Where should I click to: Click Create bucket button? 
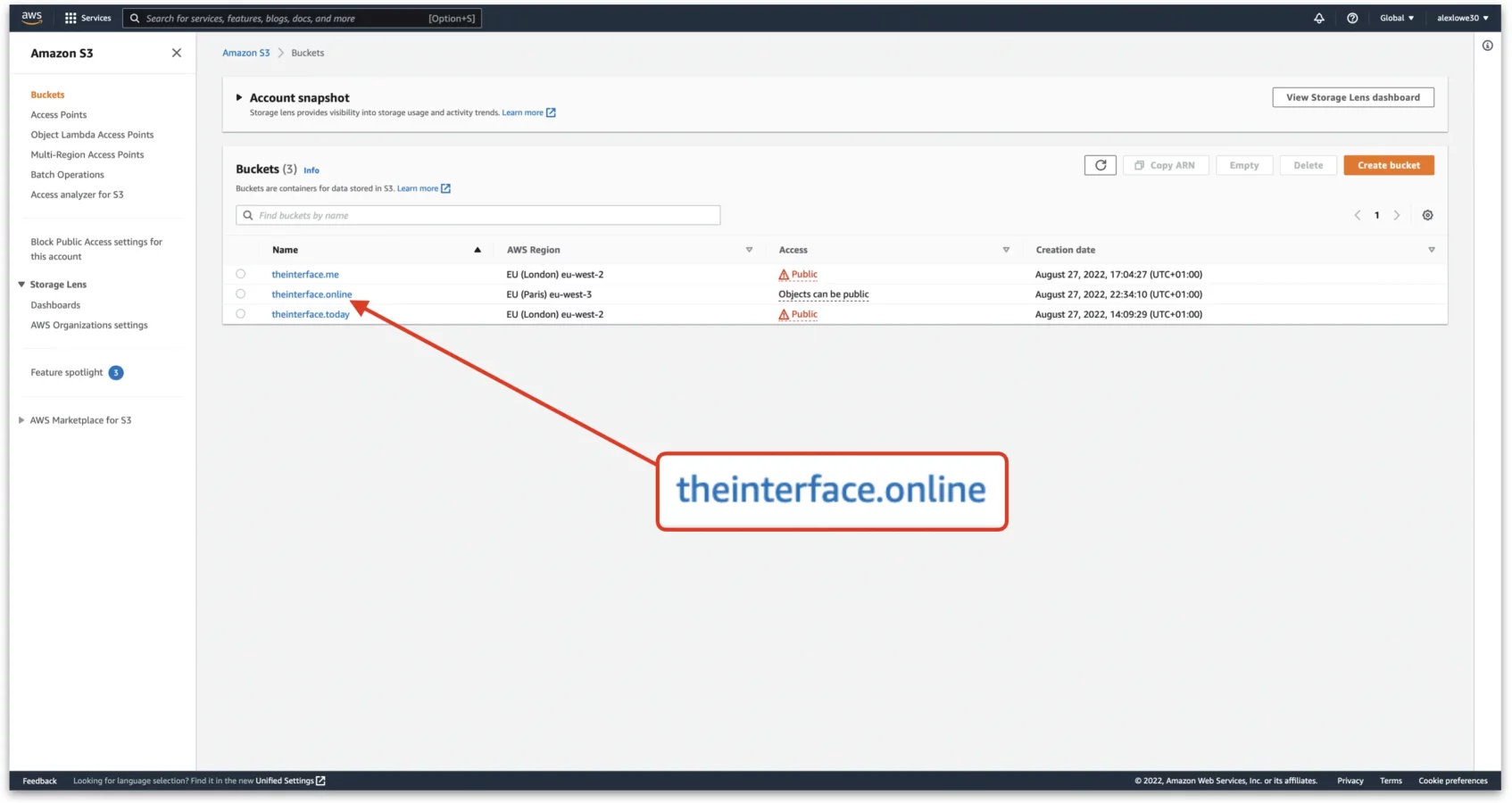click(x=1389, y=165)
